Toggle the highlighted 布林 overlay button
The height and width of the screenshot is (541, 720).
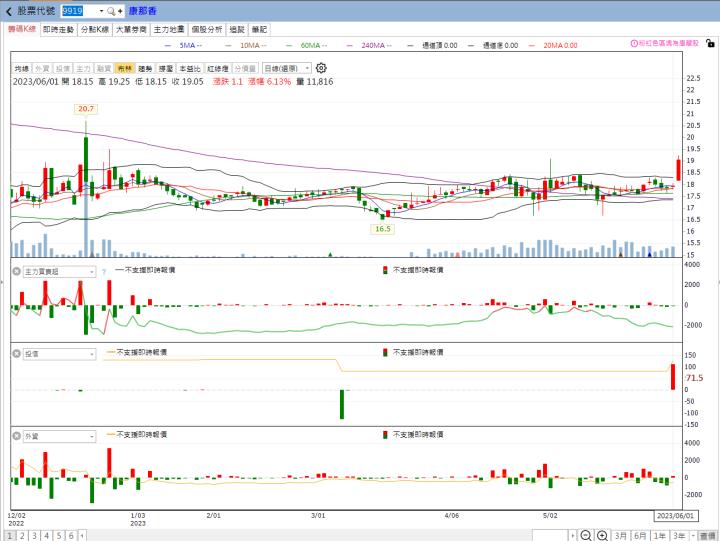pyautogui.click(x=124, y=68)
